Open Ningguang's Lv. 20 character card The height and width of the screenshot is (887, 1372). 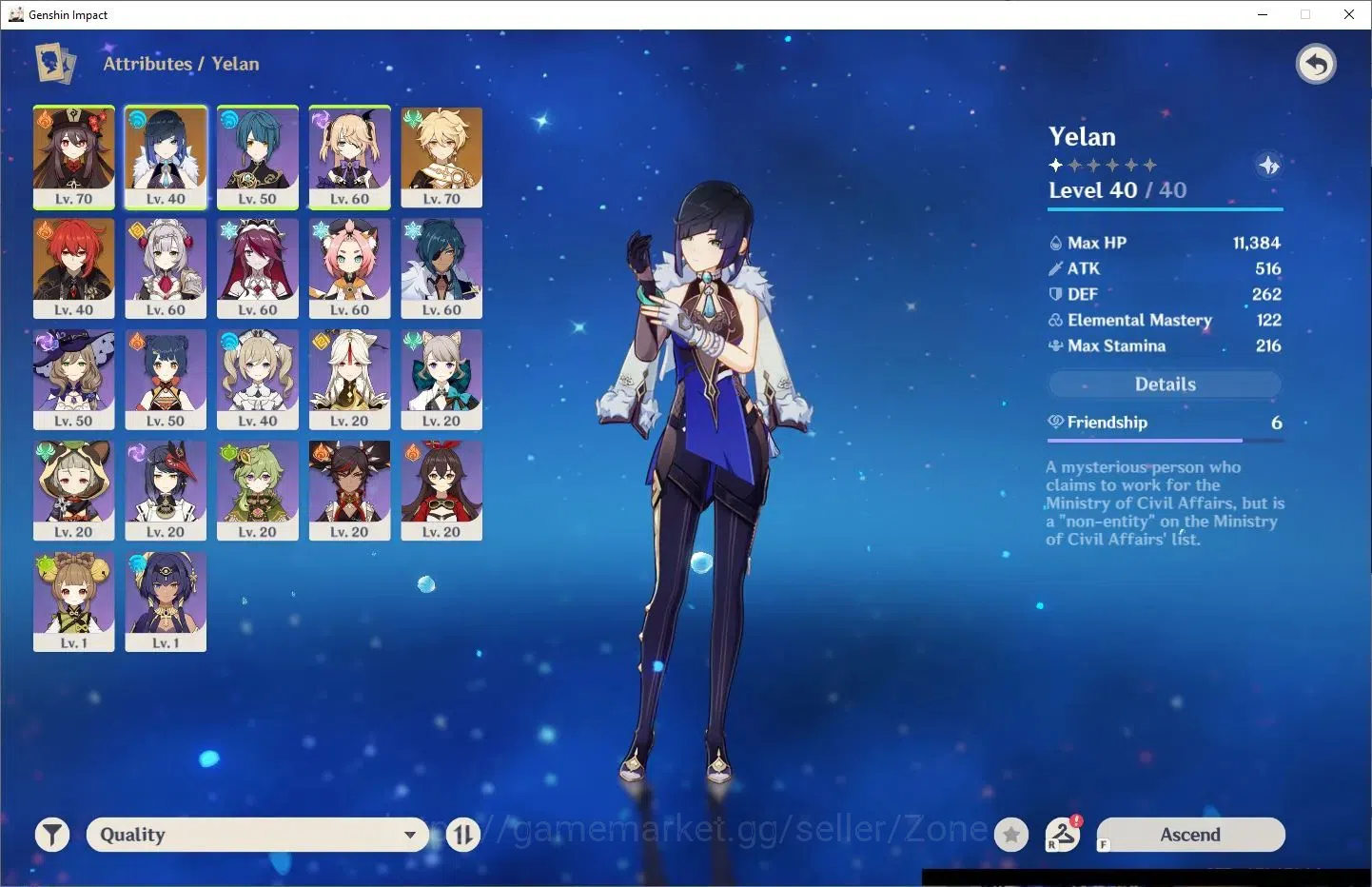pos(349,380)
